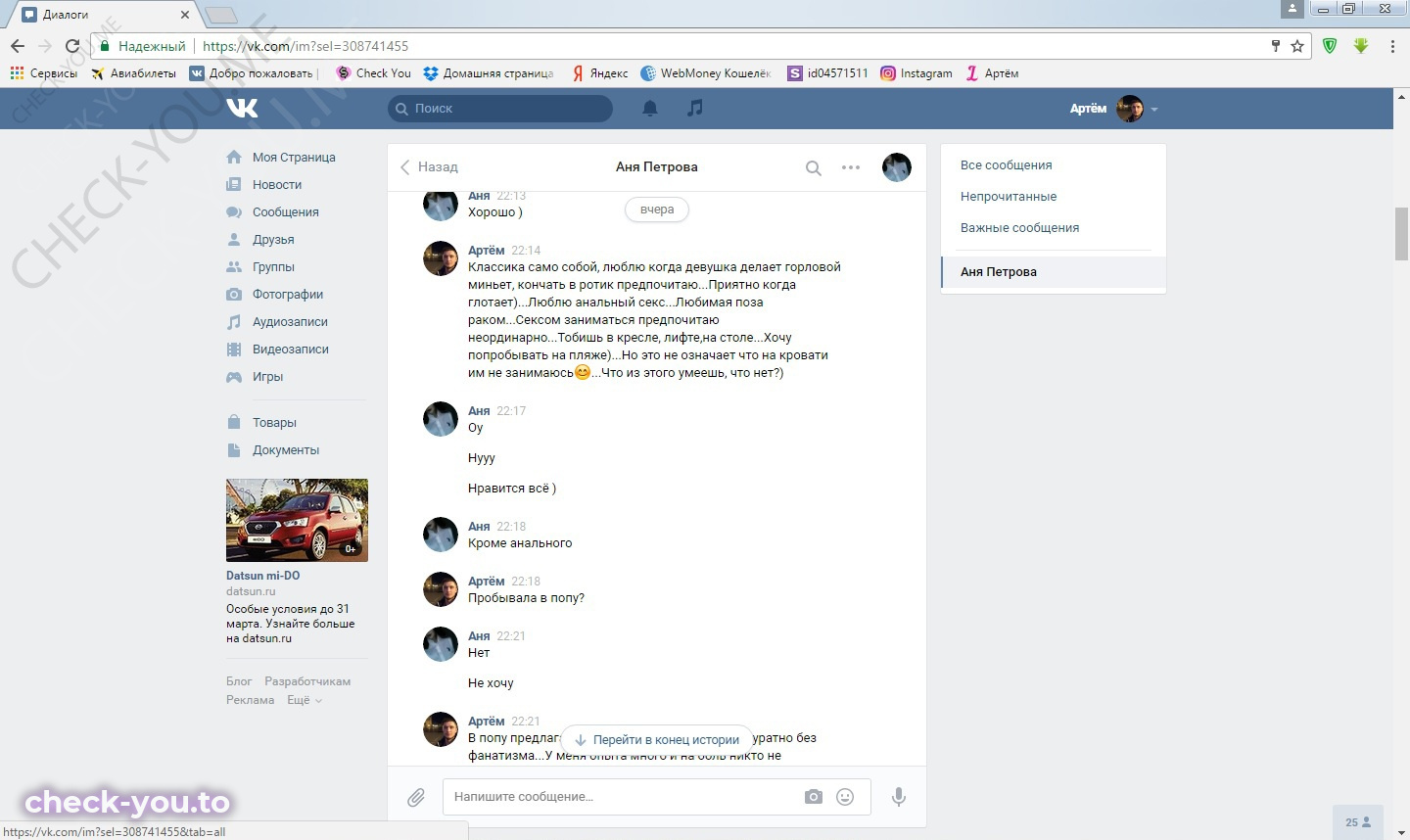Screen dimensions: 1410x840
Task: Select Непрочитанные filter
Action: (x=1009, y=196)
